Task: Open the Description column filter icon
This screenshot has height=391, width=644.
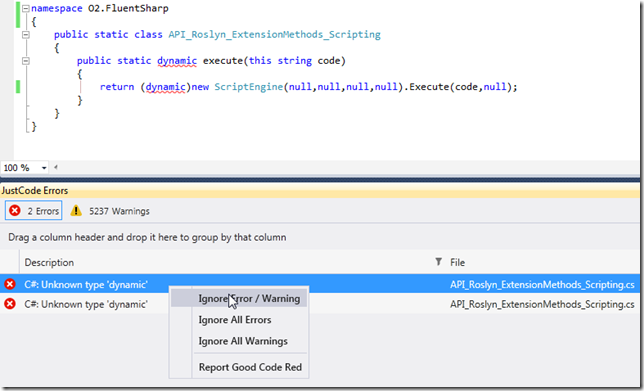Action: pyautogui.click(x=438, y=262)
